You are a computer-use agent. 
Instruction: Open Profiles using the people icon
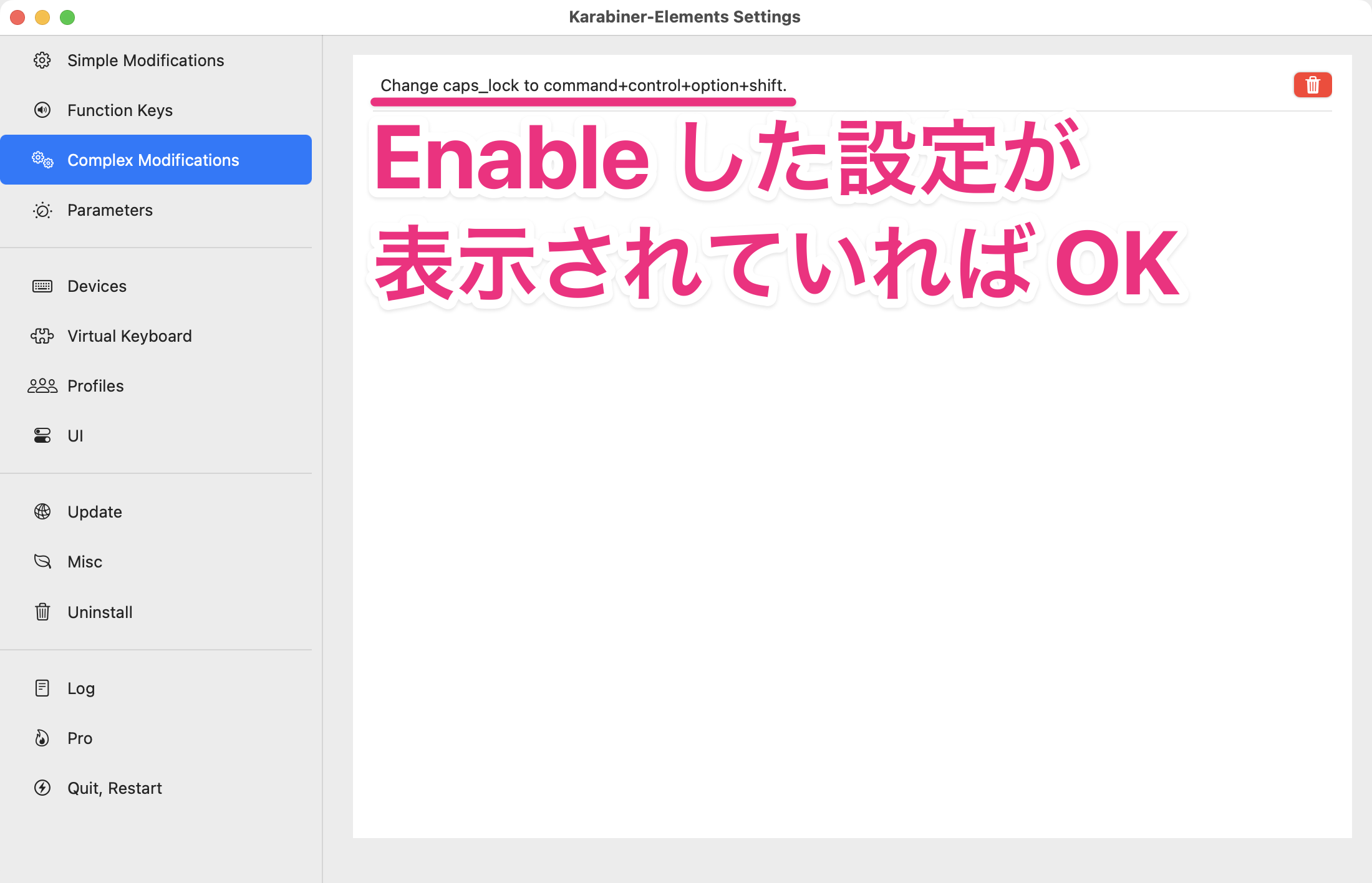pos(42,385)
